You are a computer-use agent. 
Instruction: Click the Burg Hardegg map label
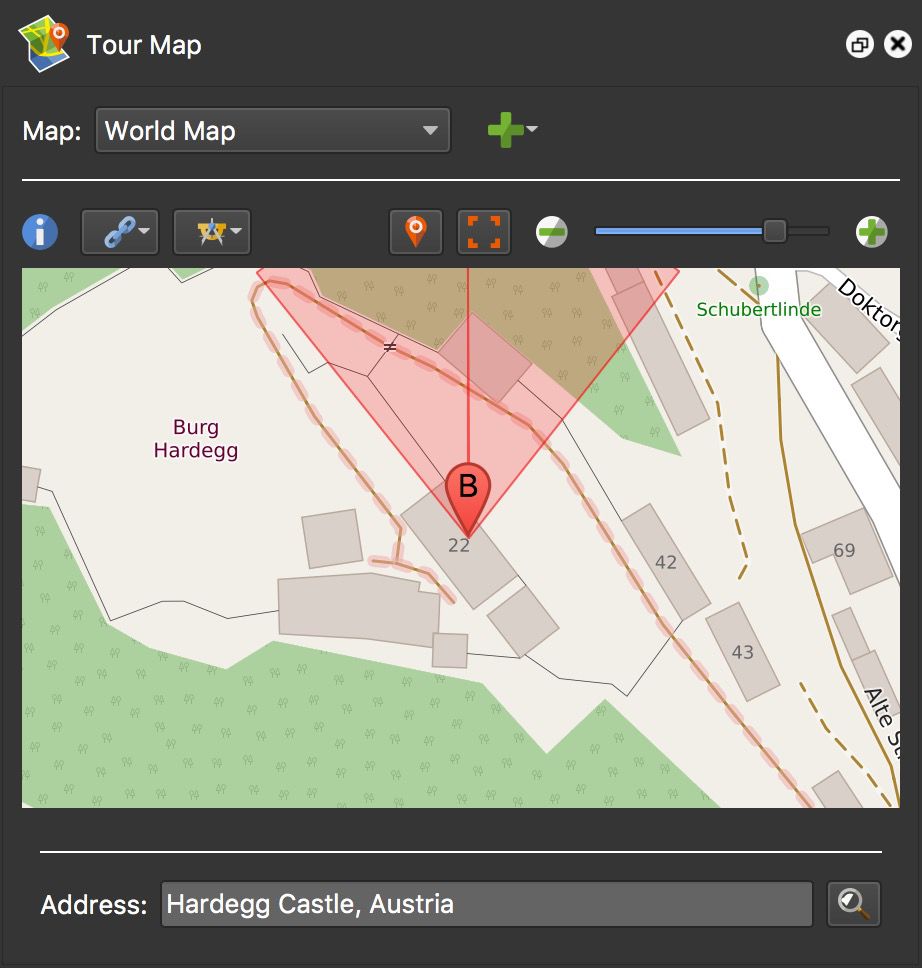click(196, 439)
